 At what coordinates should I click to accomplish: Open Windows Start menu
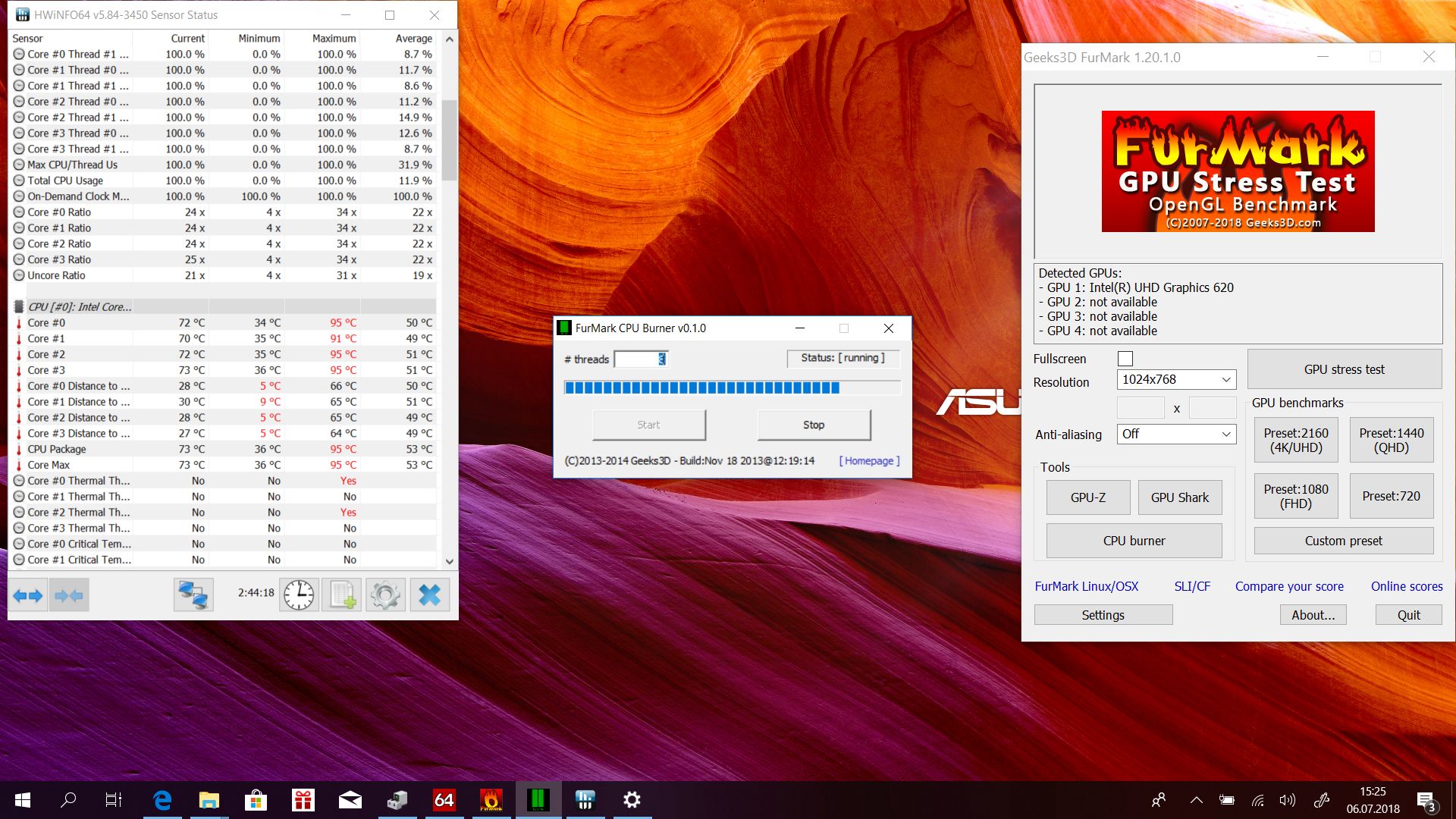(x=22, y=799)
